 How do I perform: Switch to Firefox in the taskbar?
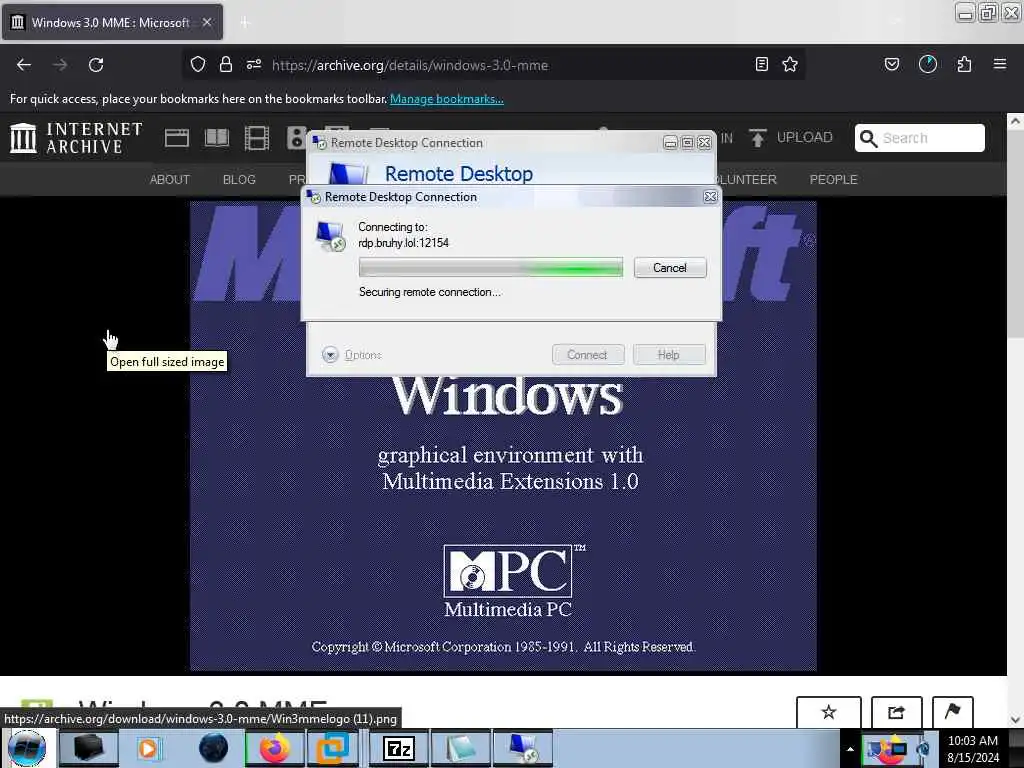click(274, 748)
